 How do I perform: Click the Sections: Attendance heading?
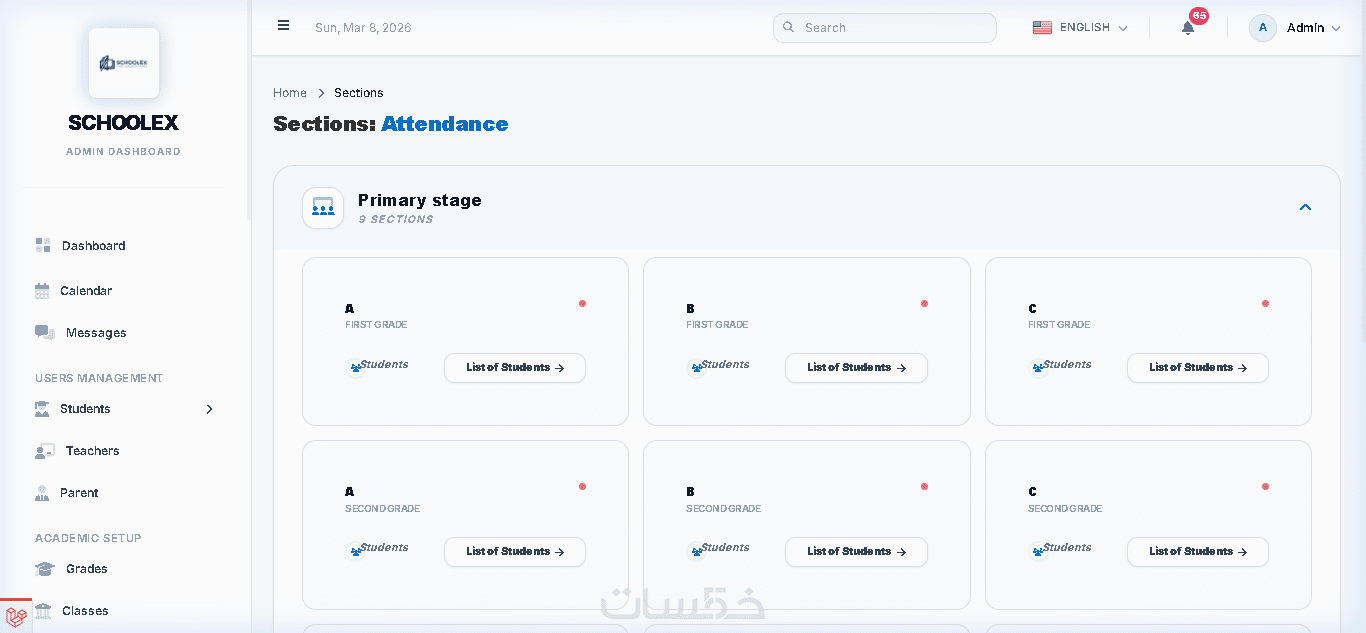pyautogui.click(x=391, y=124)
